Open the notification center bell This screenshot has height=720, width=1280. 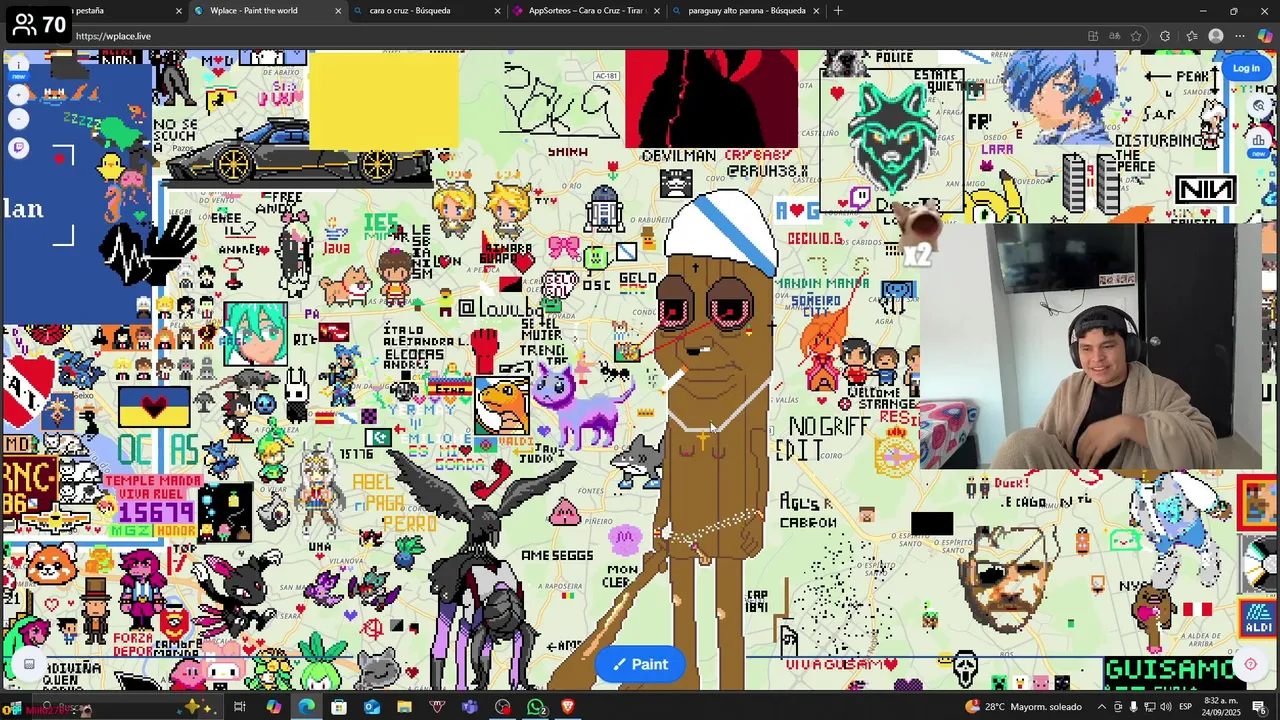click(1259, 708)
